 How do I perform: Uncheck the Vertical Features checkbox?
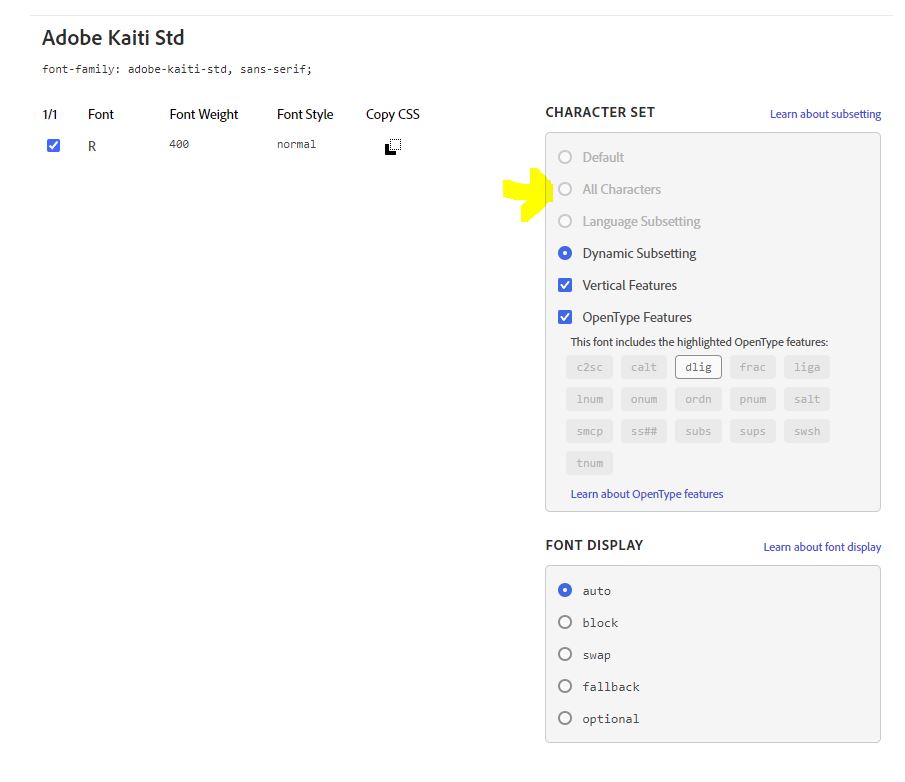point(566,285)
